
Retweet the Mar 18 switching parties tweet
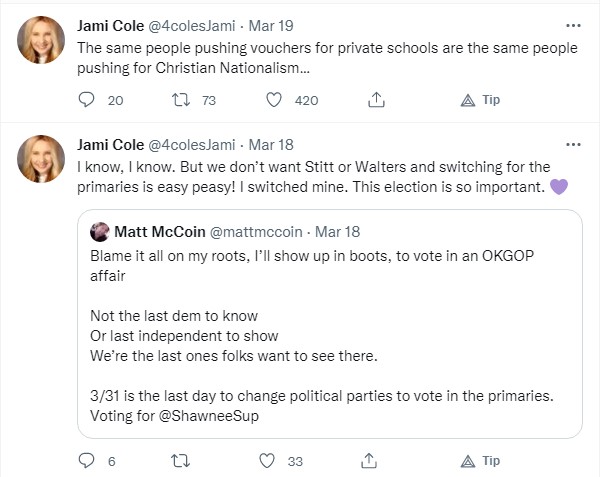pos(182,461)
